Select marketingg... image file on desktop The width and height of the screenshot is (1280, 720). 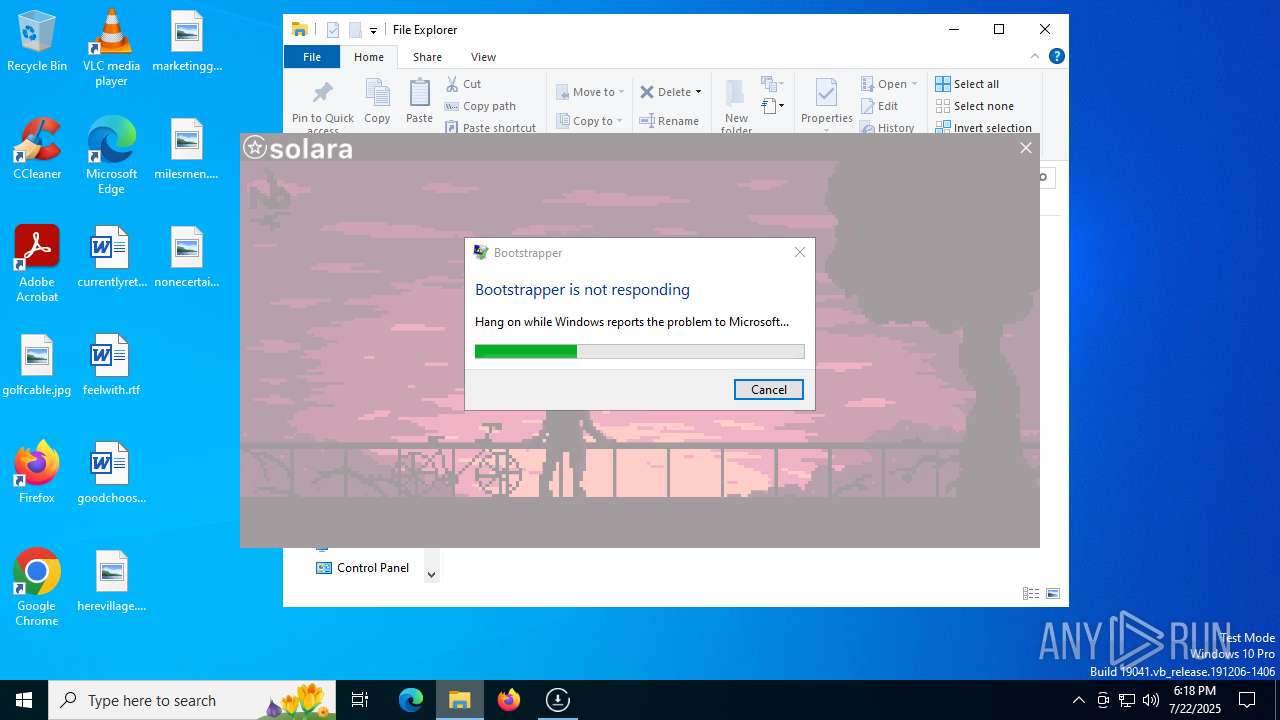tap(187, 41)
